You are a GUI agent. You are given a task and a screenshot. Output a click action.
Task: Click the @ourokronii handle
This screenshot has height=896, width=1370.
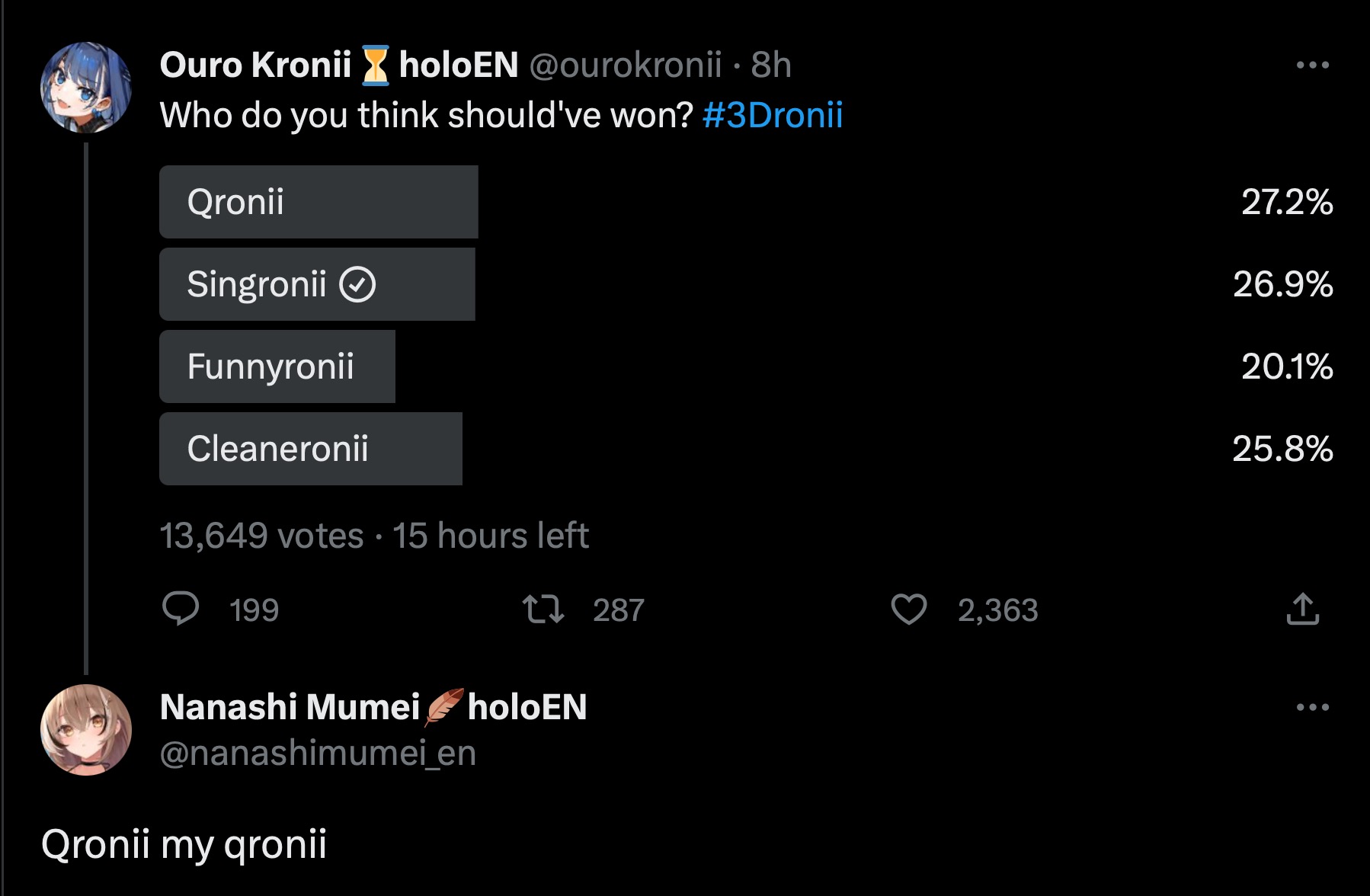tap(625, 65)
